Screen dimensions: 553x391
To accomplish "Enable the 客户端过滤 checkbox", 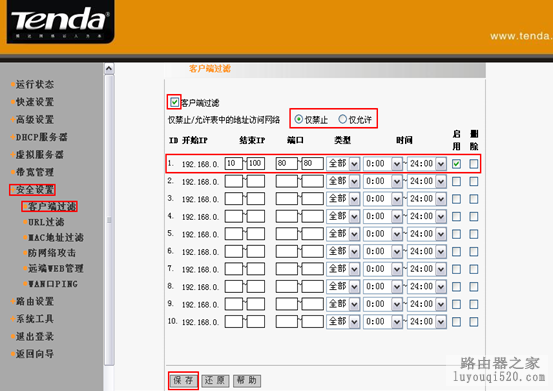I will tap(174, 102).
